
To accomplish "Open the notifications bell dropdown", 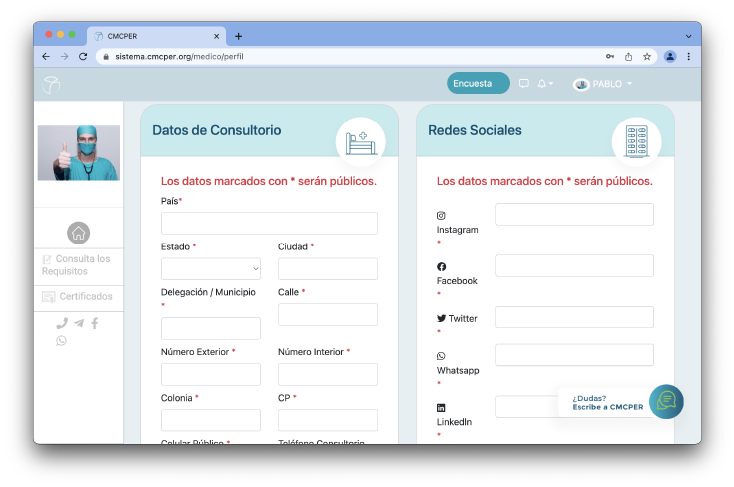I will tap(544, 84).
